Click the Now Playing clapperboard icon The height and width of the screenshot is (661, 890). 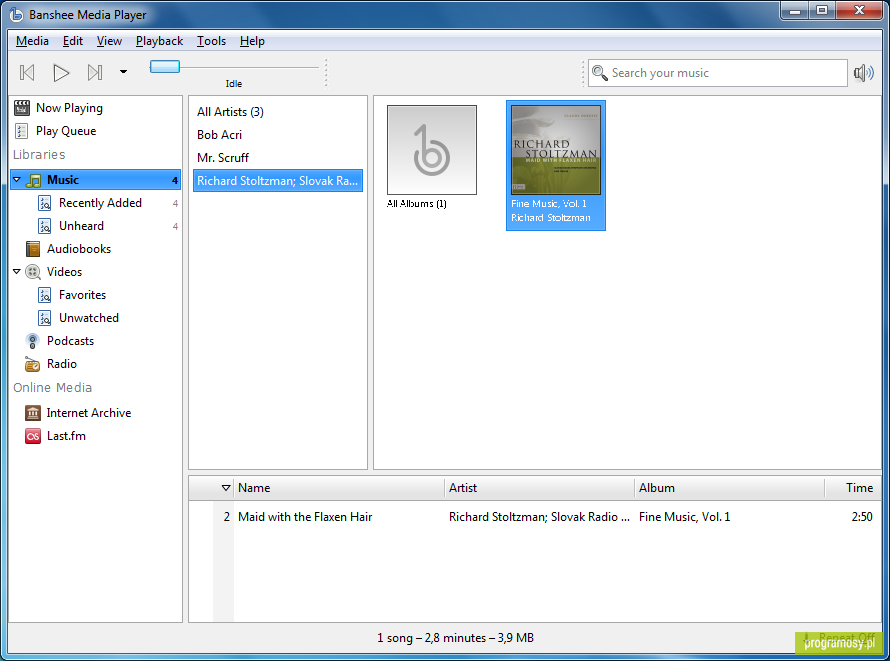22,108
